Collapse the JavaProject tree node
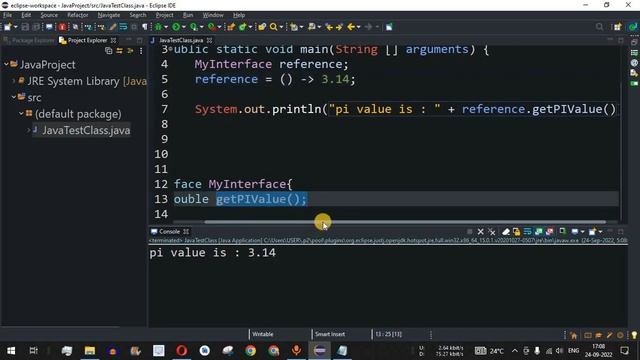This screenshot has height=360, width=640. tap(6, 64)
